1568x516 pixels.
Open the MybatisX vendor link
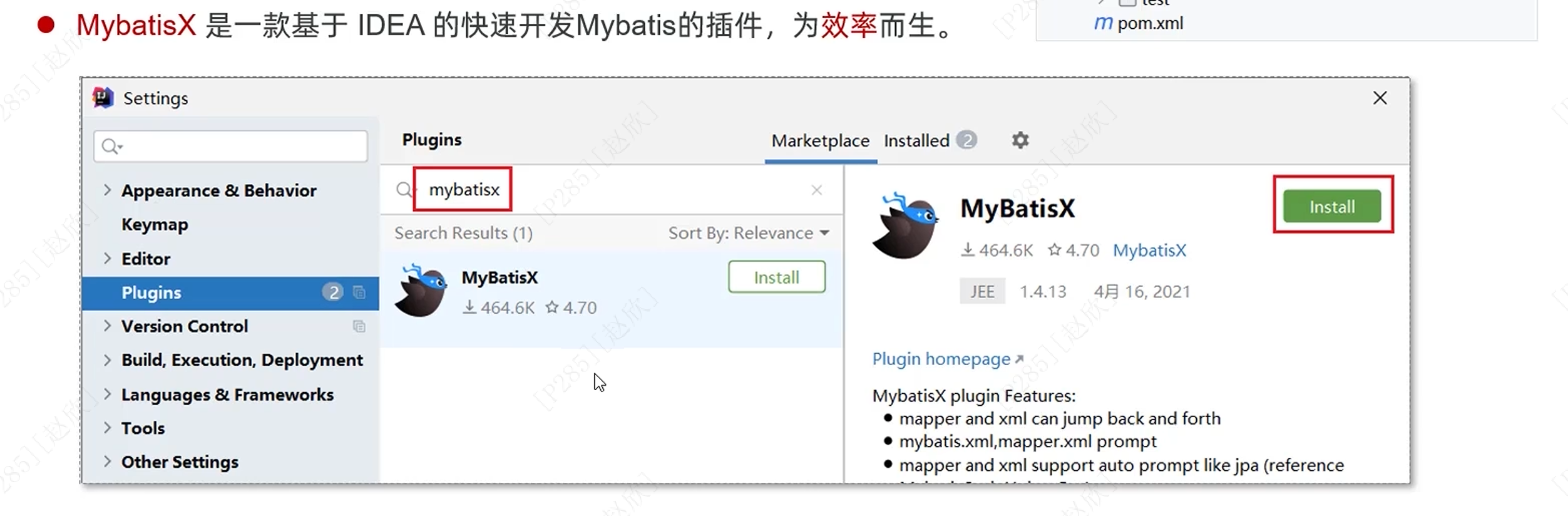(1149, 250)
